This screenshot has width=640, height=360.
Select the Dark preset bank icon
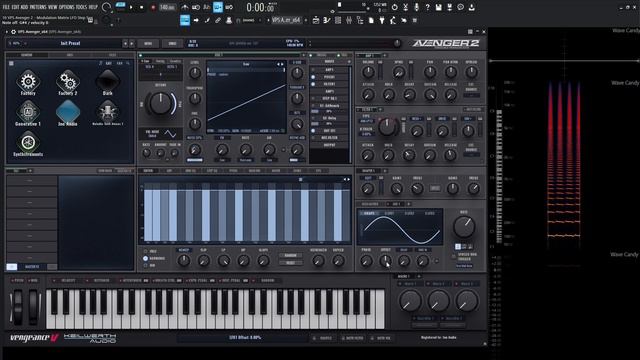(107, 82)
